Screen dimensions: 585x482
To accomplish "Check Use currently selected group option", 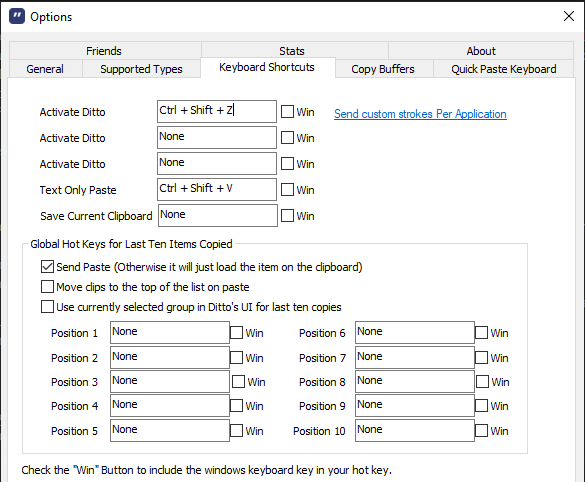I will [x=47, y=307].
